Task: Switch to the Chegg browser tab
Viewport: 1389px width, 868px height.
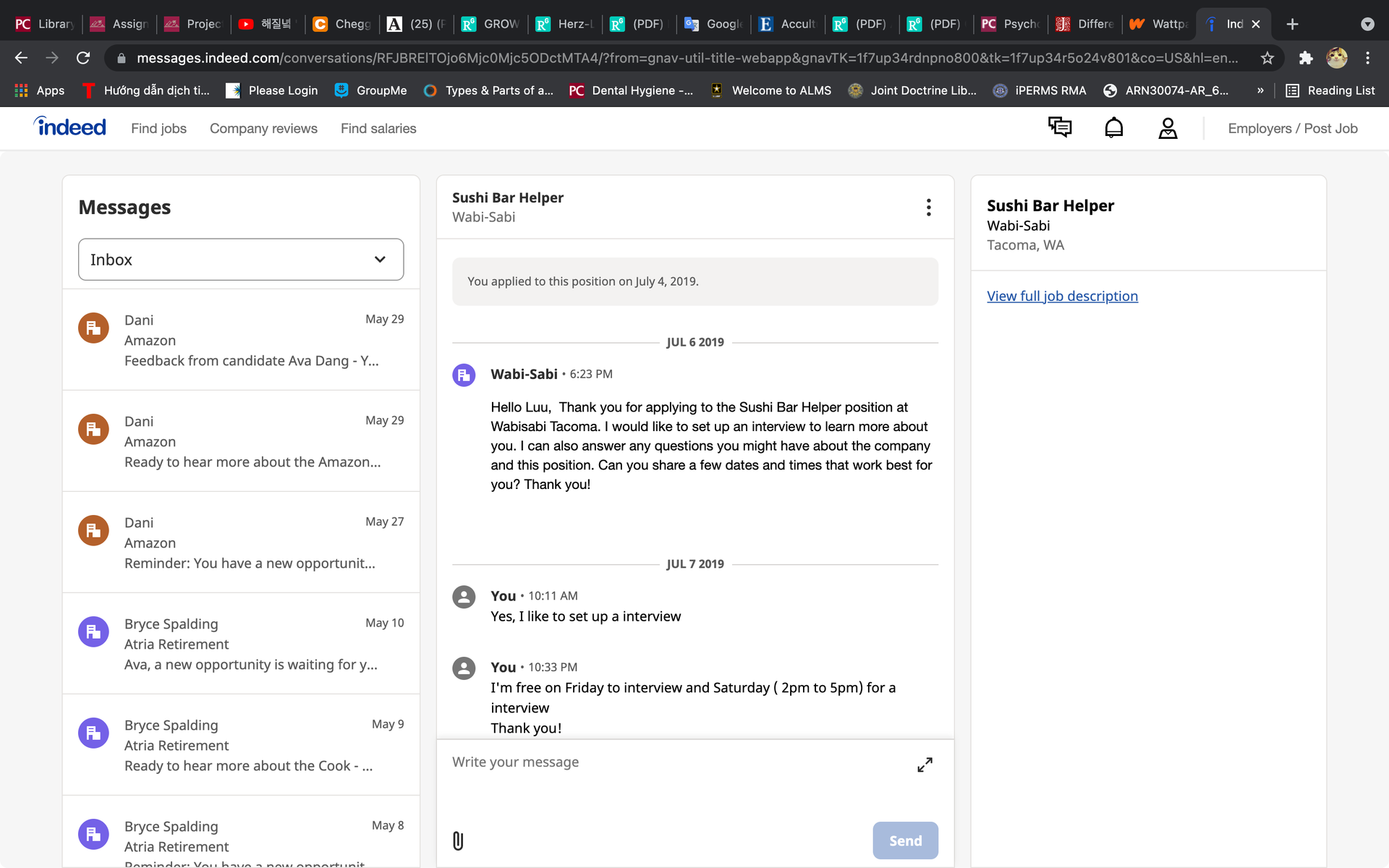Action: pos(341,24)
